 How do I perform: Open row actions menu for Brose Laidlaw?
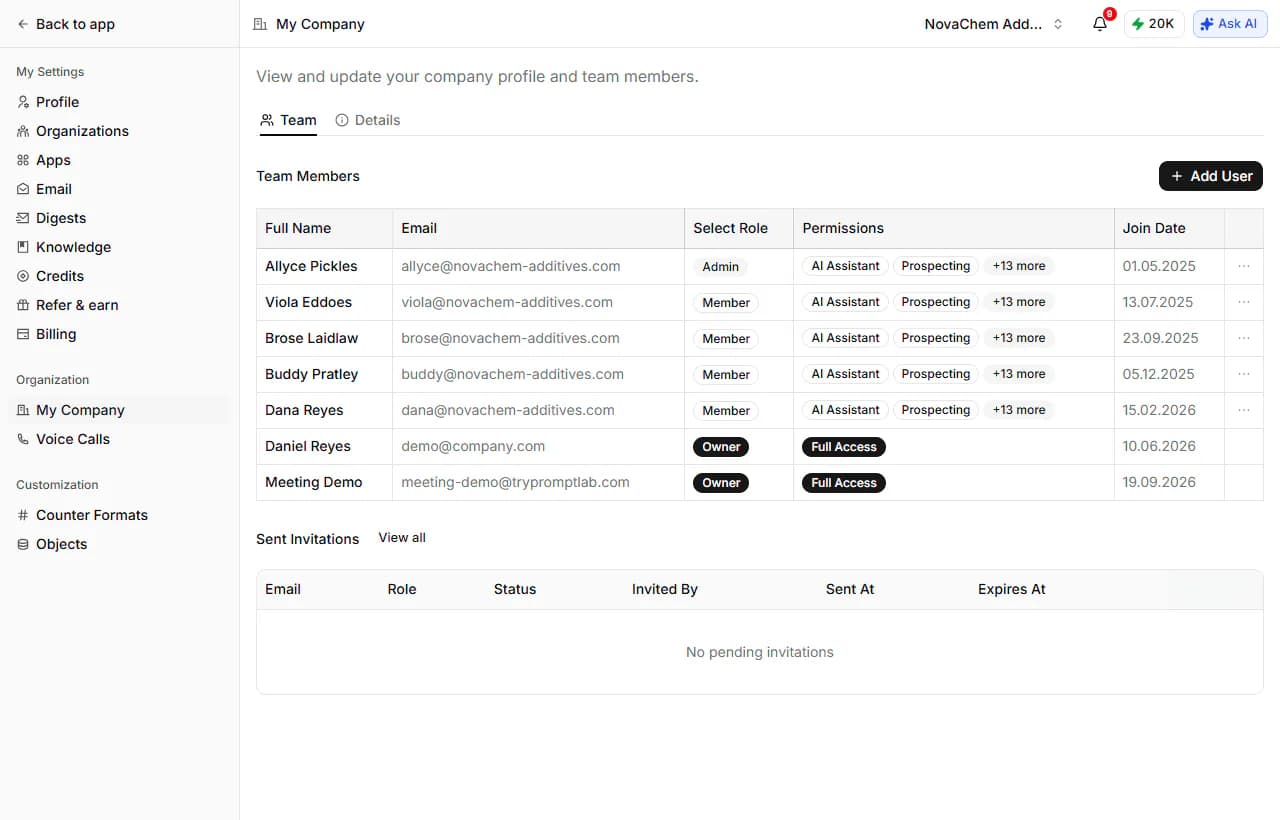tap(1244, 338)
